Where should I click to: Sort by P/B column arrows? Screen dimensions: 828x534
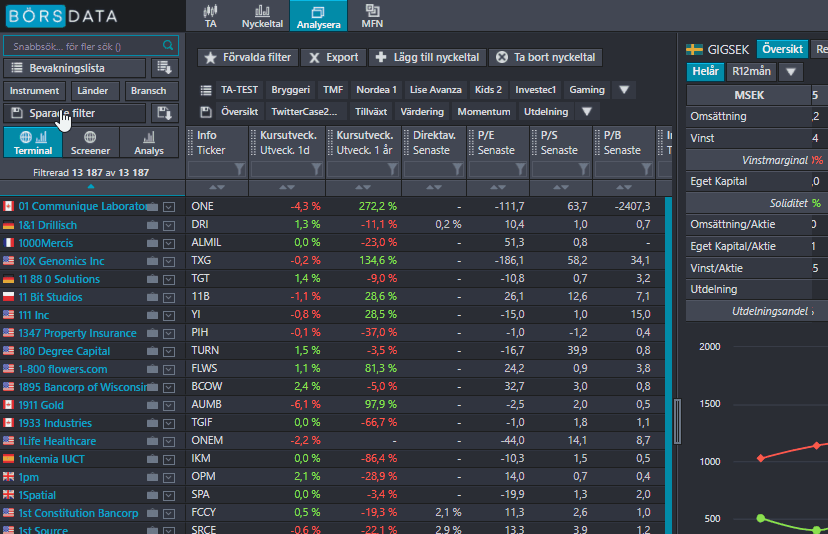624,188
